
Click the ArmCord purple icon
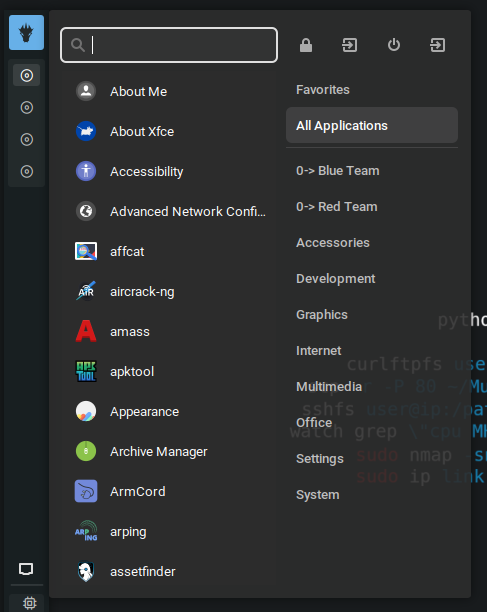tap(86, 491)
